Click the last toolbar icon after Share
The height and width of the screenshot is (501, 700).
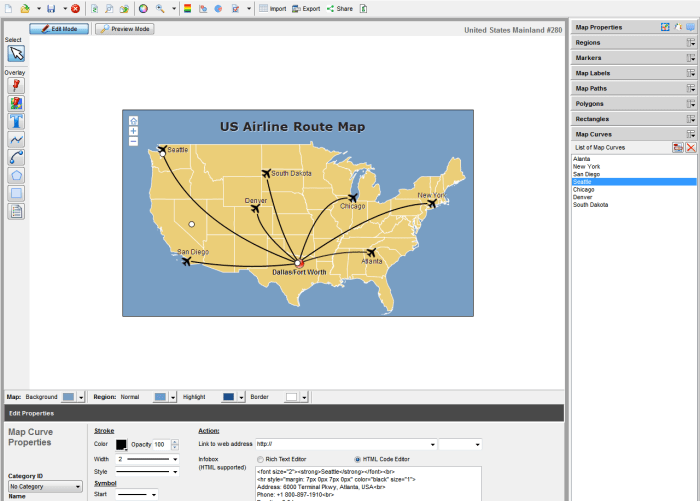(363, 8)
